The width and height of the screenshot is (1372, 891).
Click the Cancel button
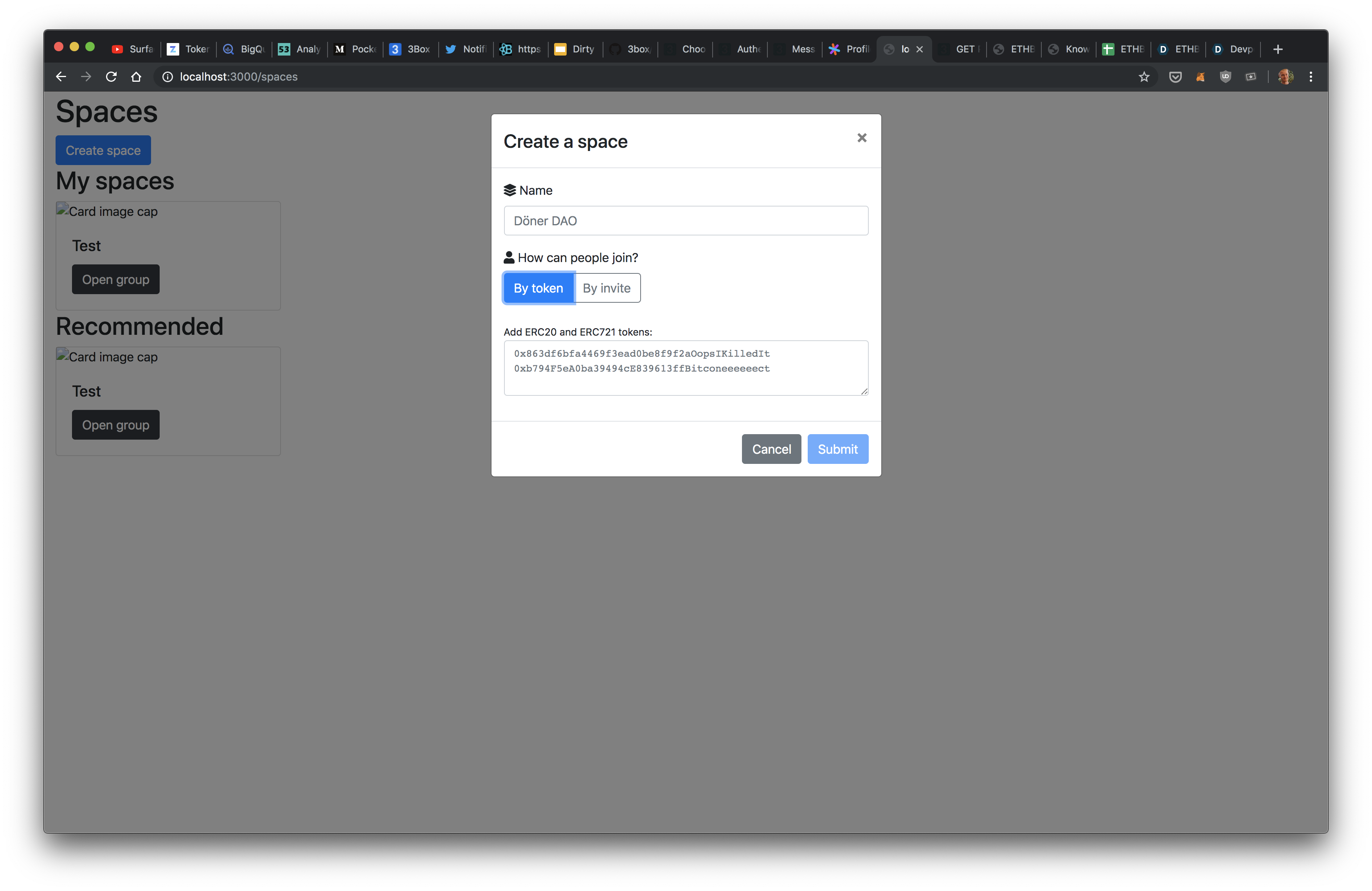771,449
